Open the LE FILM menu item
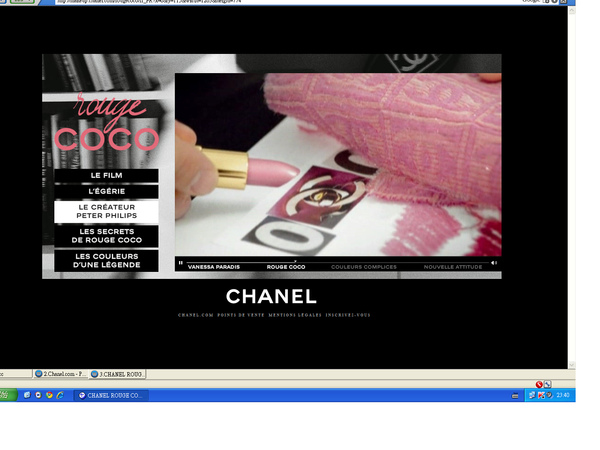This screenshot has width=600, height=450. click(x=106, y=176)
